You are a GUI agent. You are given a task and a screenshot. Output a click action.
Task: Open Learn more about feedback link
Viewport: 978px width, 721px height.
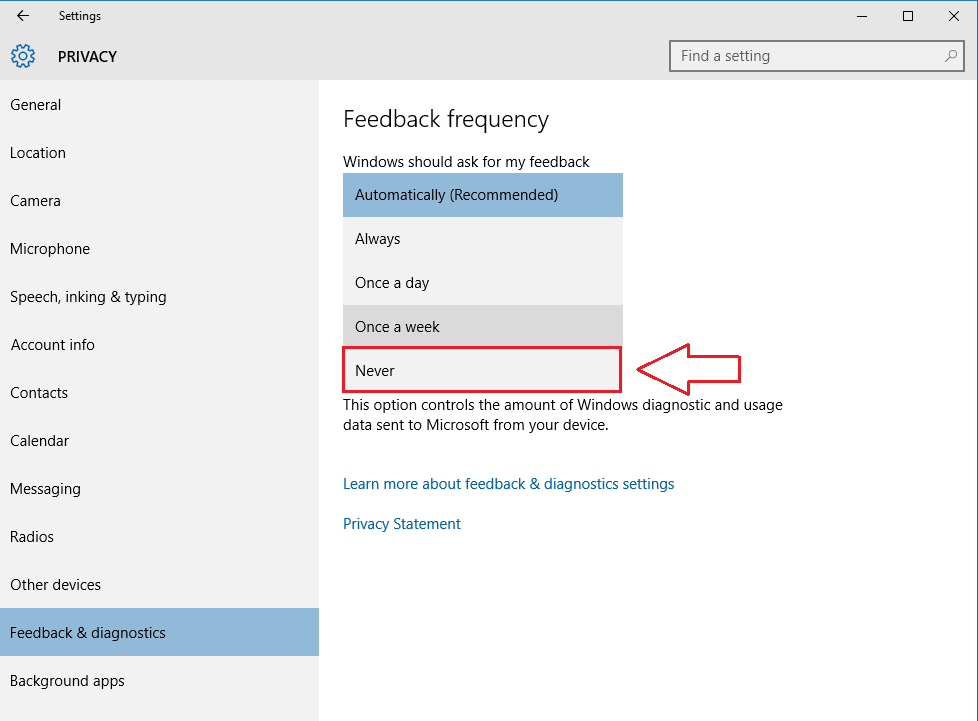pyautogui.click(x=508, y=484)
